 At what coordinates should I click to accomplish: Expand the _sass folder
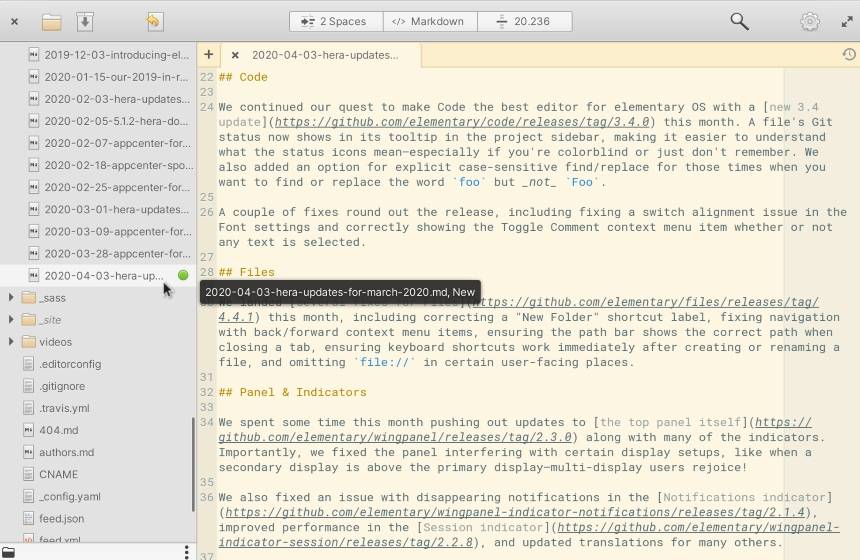(x=11, y=297)
